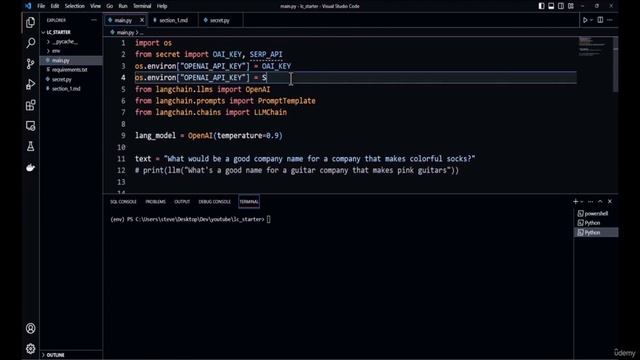
Task: Open the Explorer view in activity bar
Action: click(31, 22)
